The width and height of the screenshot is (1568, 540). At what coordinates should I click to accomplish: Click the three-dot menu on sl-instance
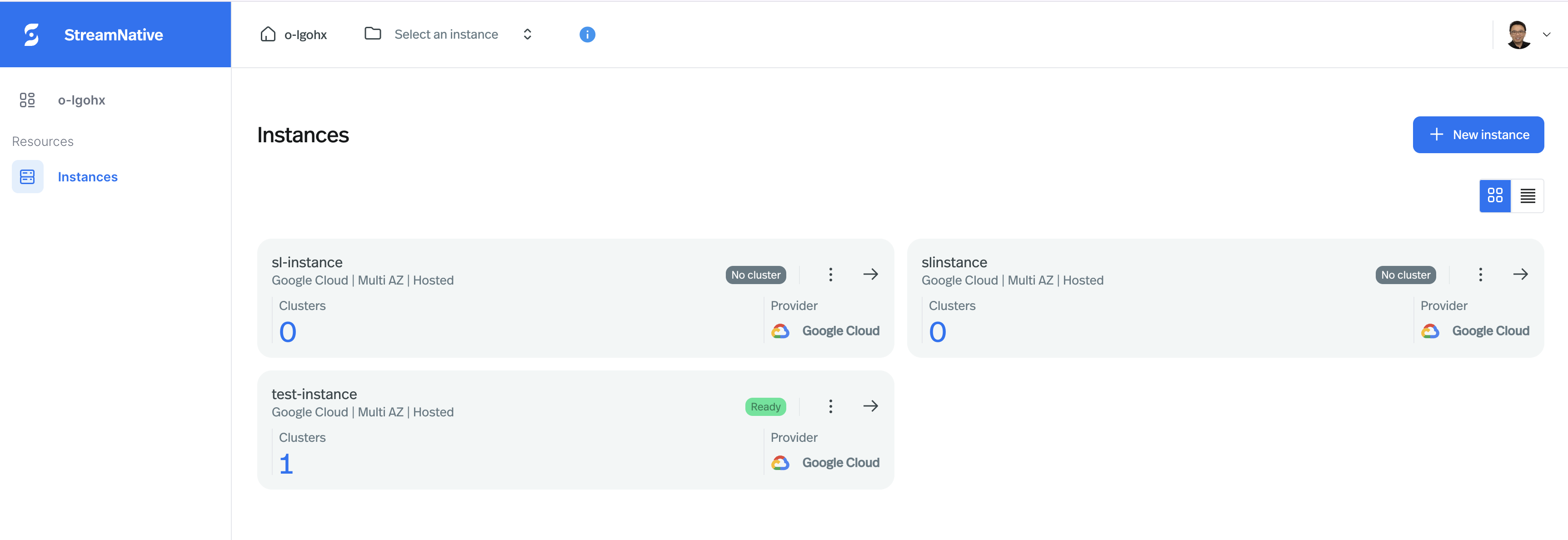829,274
